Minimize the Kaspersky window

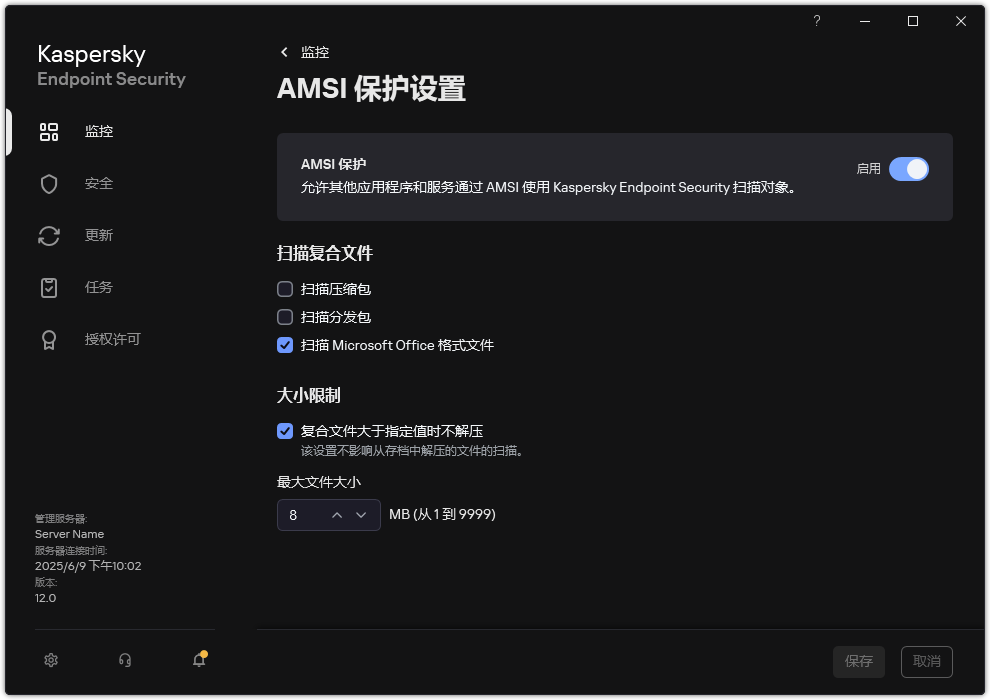point(865,21)
